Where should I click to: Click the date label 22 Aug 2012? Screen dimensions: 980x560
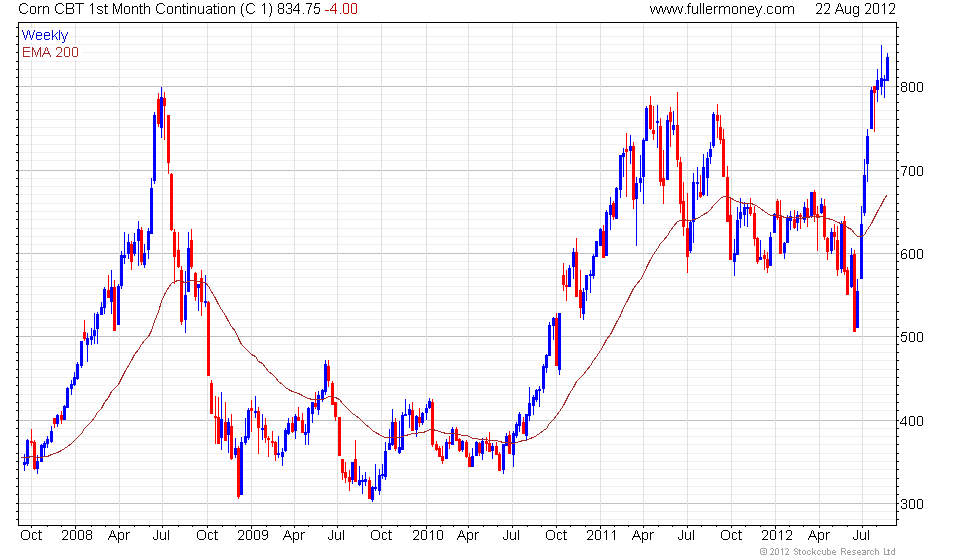click(855, 9)
